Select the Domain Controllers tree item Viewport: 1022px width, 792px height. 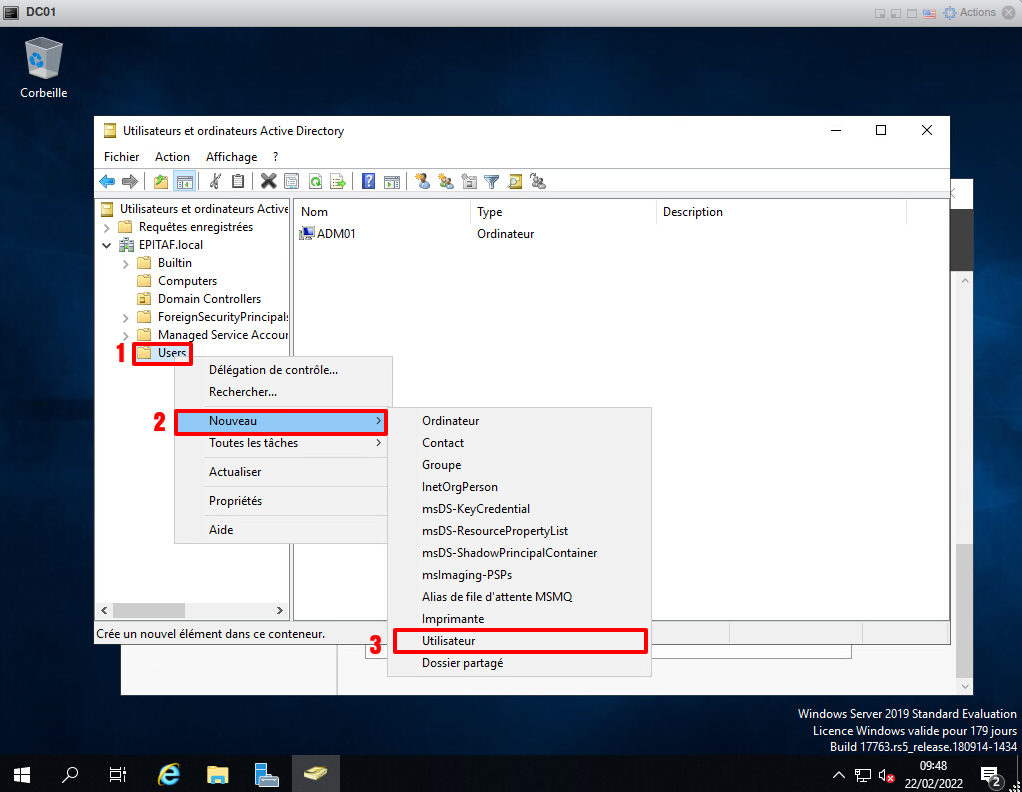click(x=209, y=299)
